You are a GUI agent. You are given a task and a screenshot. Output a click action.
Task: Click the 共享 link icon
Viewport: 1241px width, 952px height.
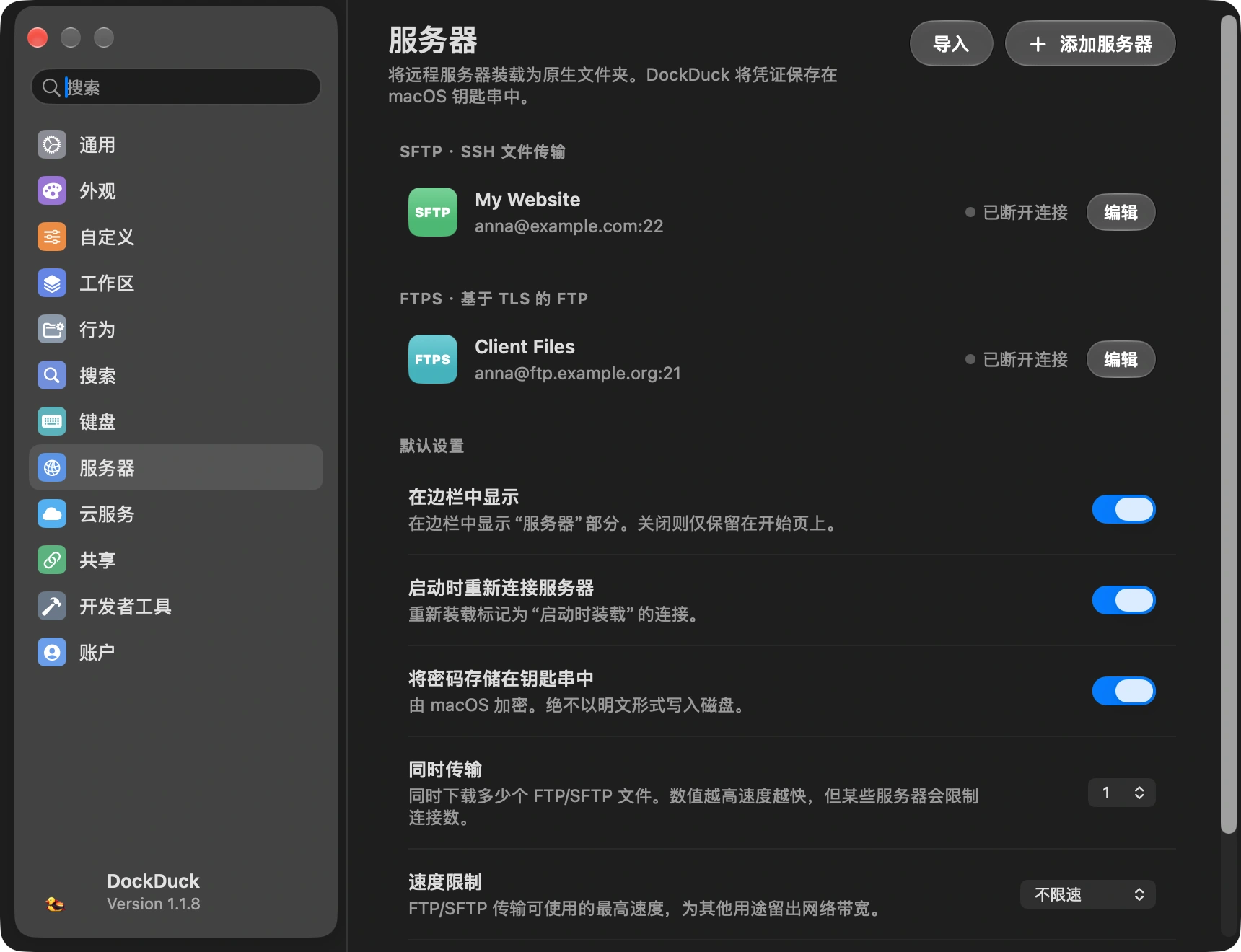[52, 560]
